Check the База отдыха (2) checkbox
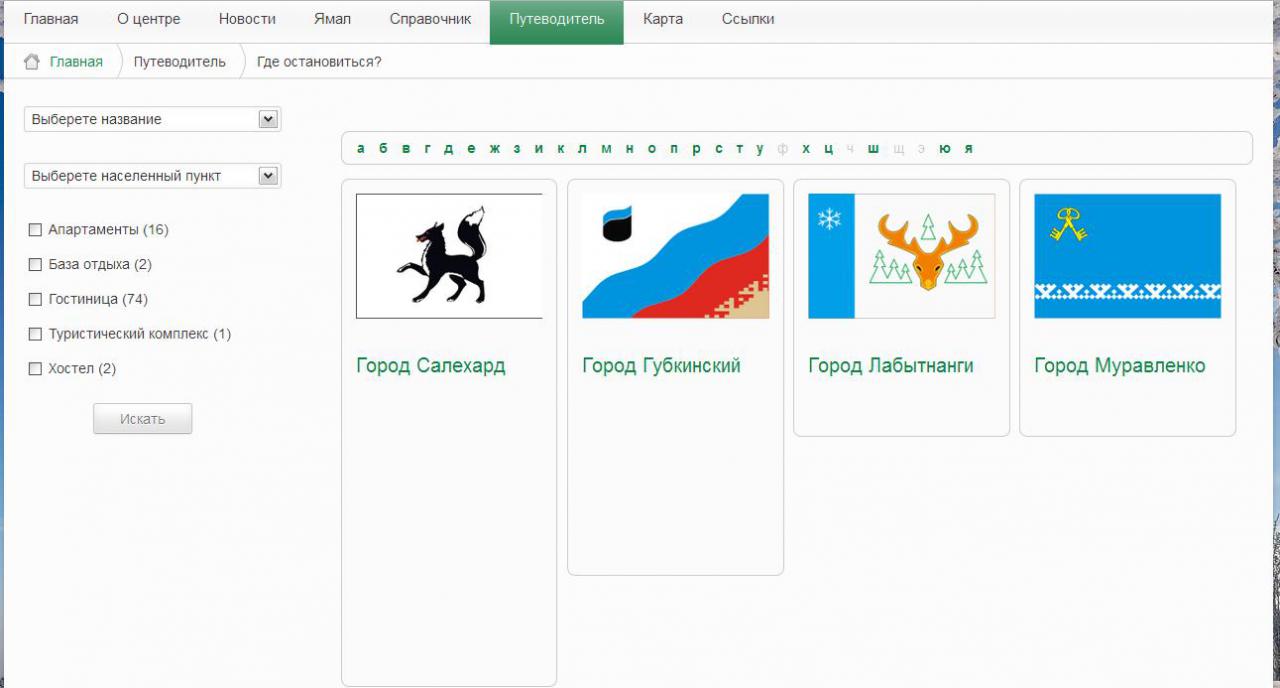Image resolution: width=1280 pixels, height=688 pixels. tap(35, 265)
